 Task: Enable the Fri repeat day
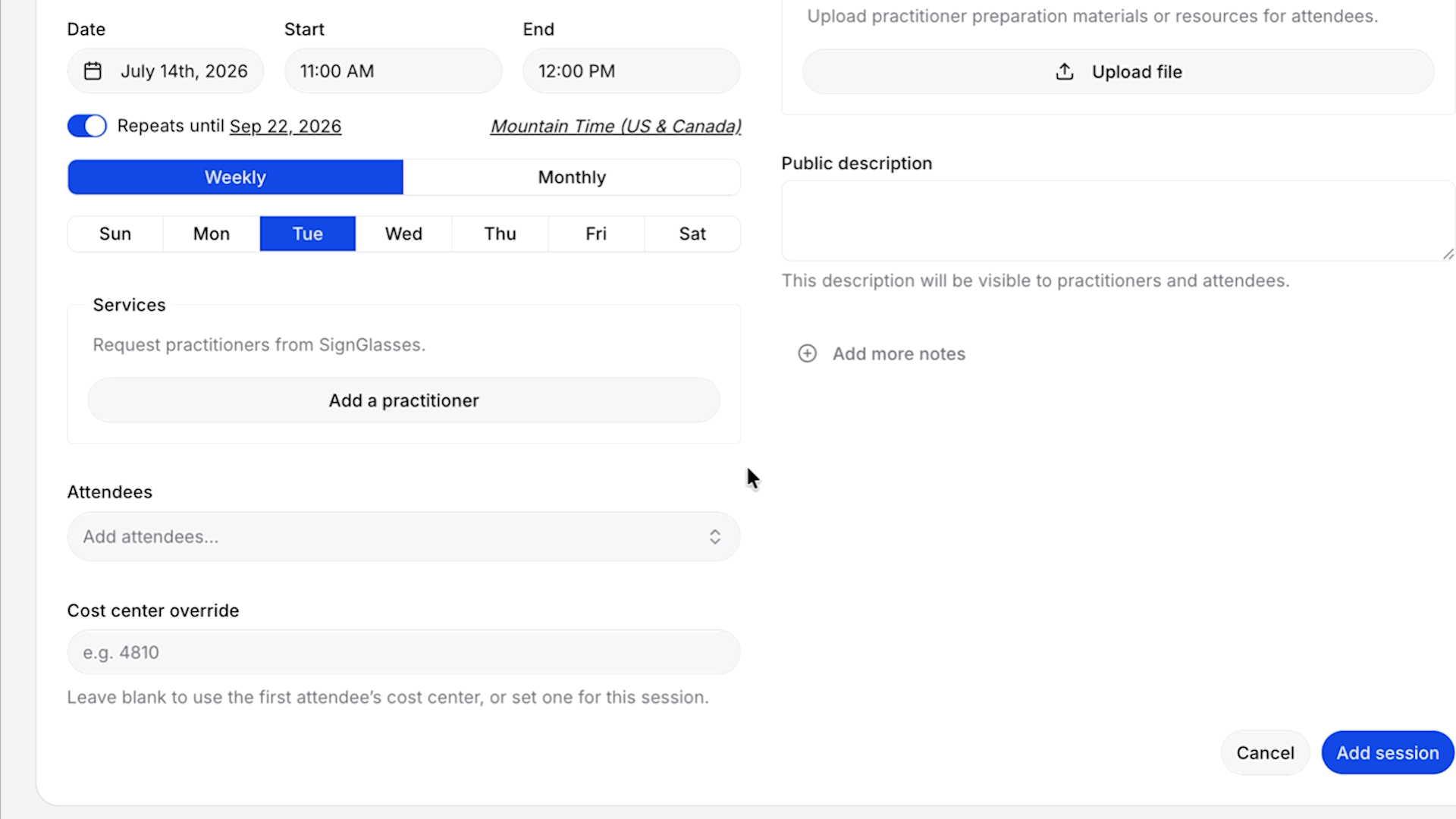point(596,234)
